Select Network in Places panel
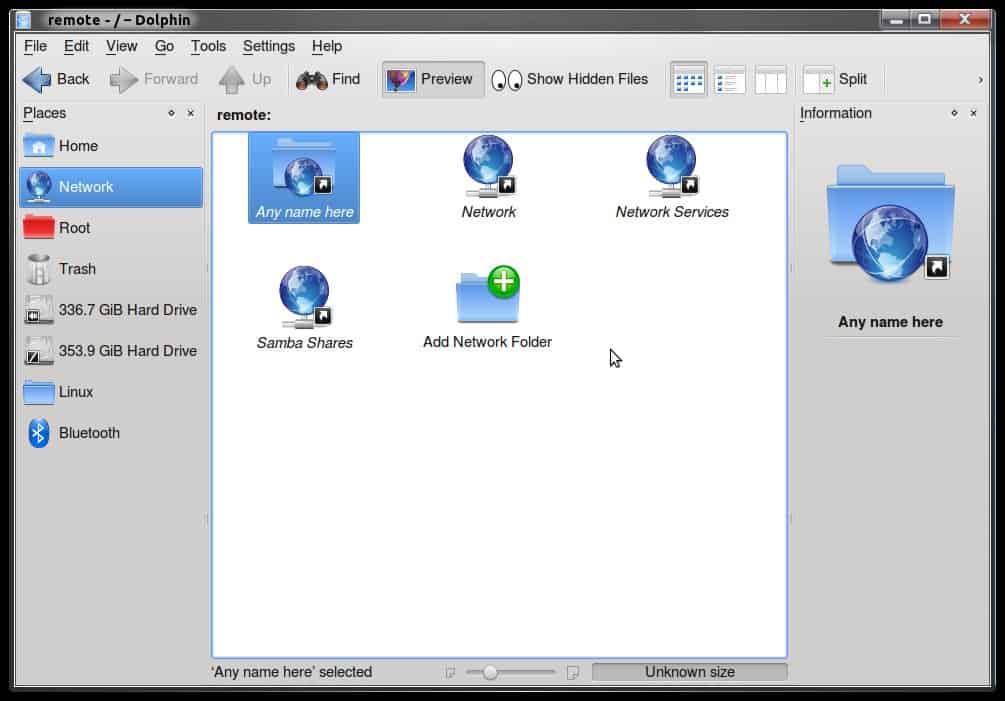Screen dimensions: 1005x701 click(111, 187)
